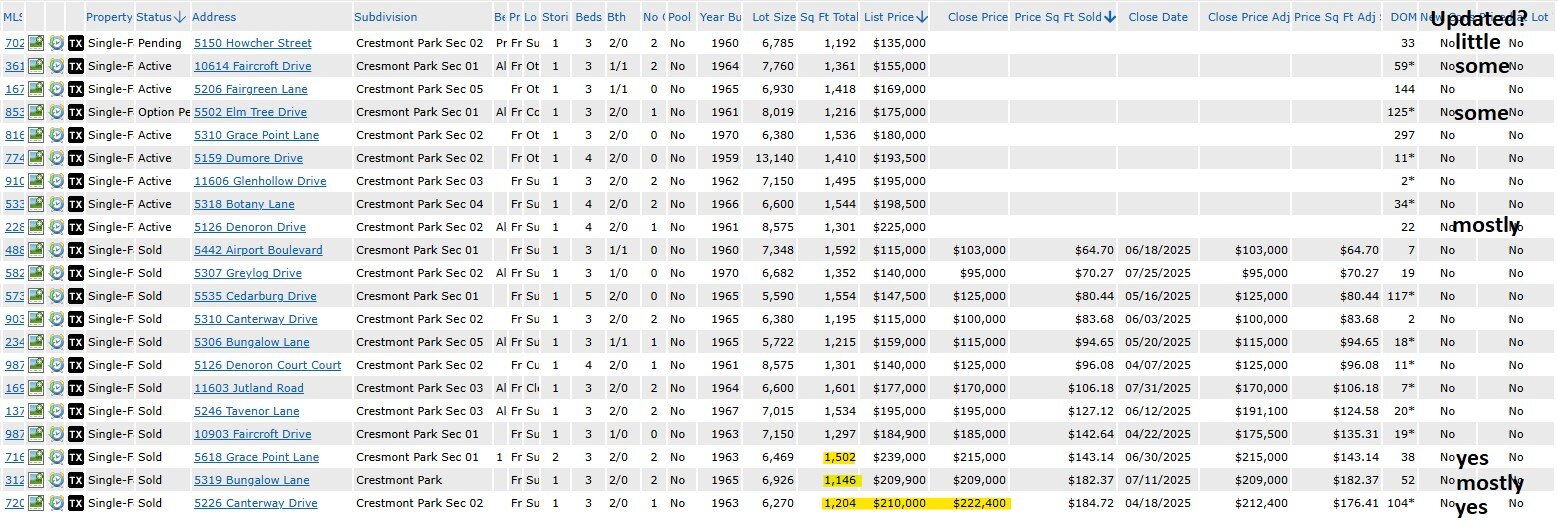Sort by the Close Price header

pyautogui.click(x=977, y=17)
